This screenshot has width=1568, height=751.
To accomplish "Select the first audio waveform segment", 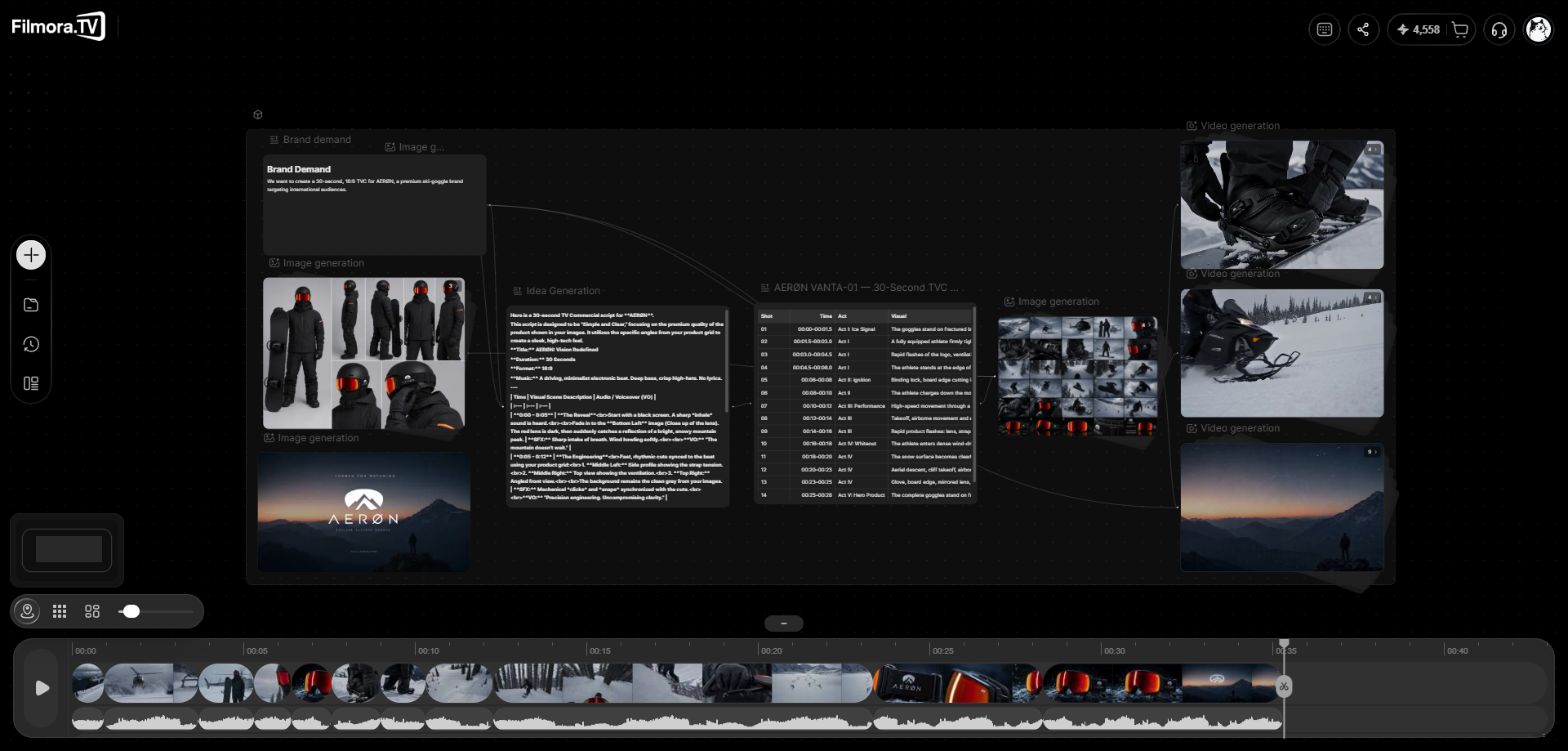I will pyautogui.click(x=88, y=721).
